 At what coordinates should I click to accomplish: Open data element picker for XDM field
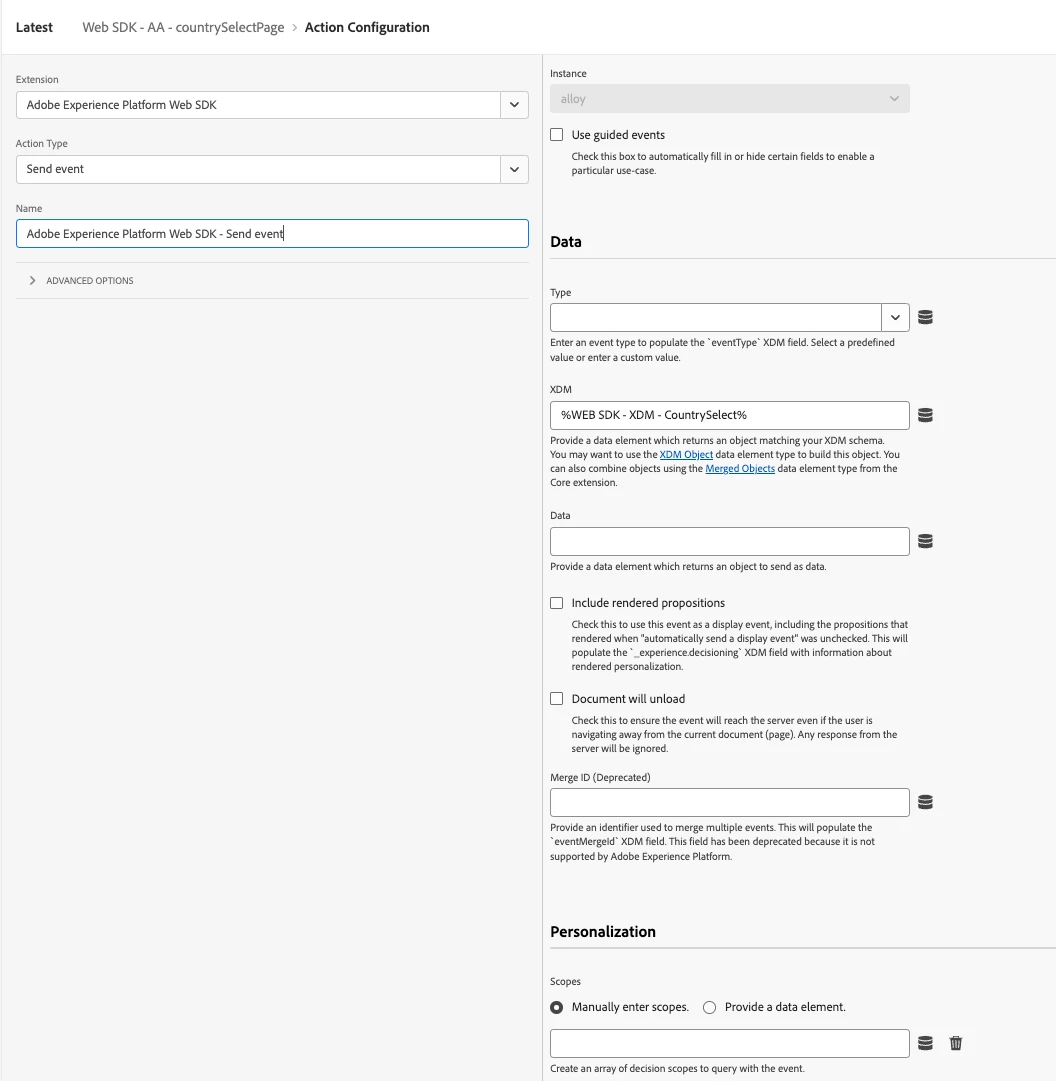point(925,415)
